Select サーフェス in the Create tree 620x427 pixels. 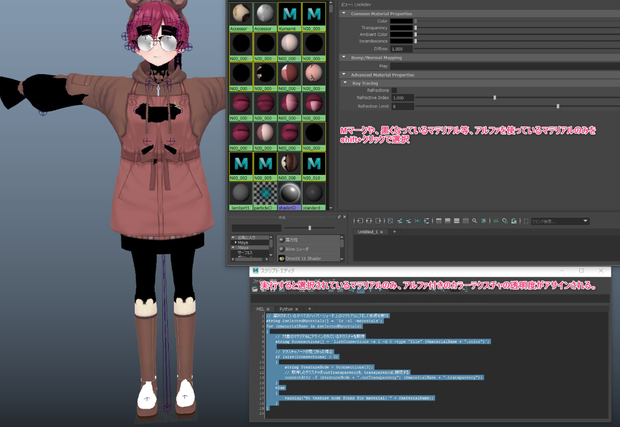tap(245, 253)
